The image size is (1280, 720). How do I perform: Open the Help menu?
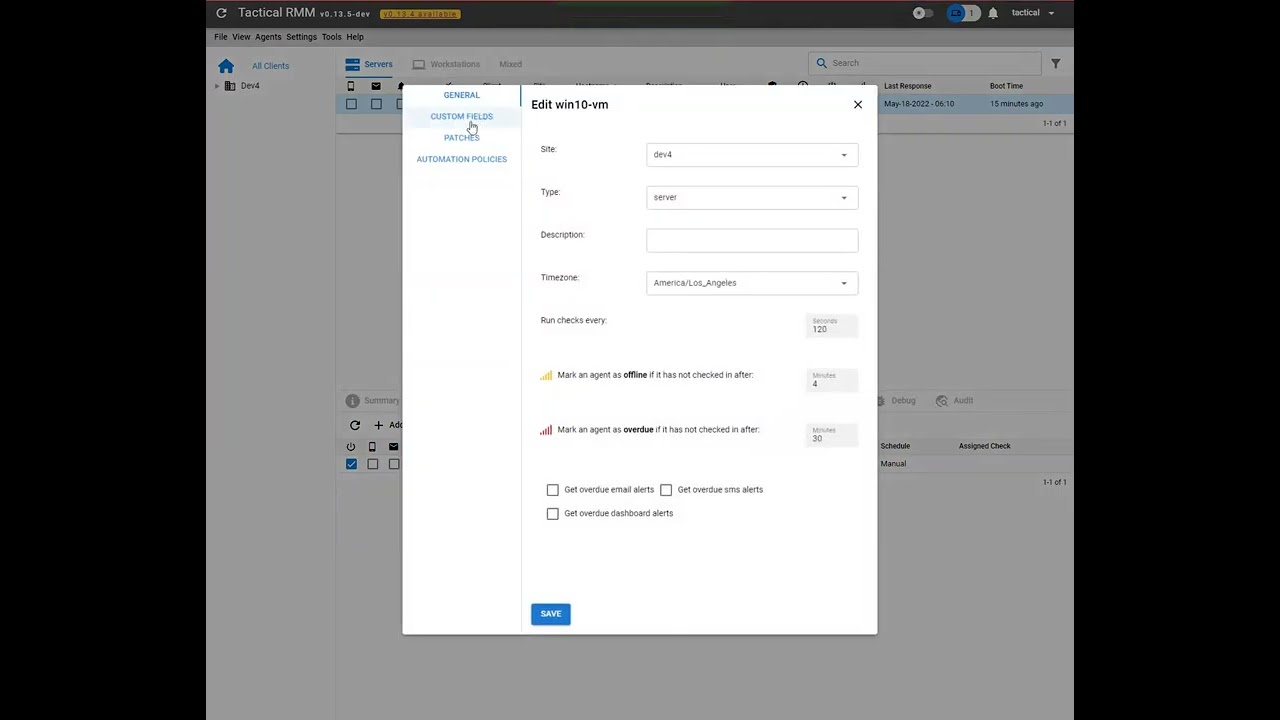pyautogui.click(x=355, y=37)
